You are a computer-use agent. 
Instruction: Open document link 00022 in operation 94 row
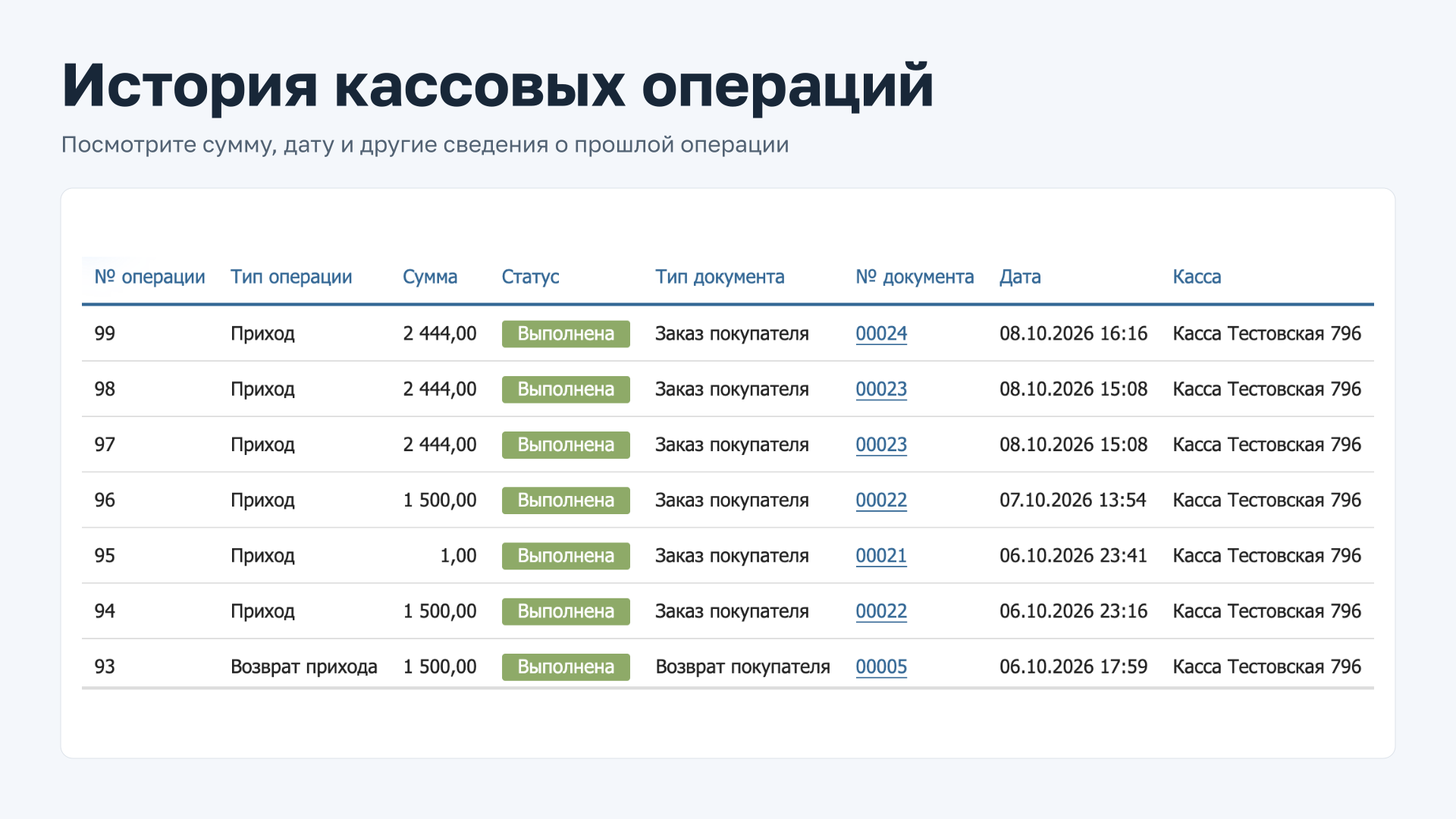pos(881,611)
